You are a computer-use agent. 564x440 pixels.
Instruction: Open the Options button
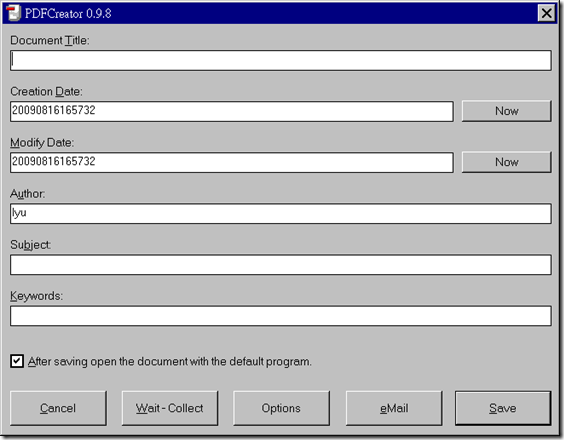coord(281,408)
